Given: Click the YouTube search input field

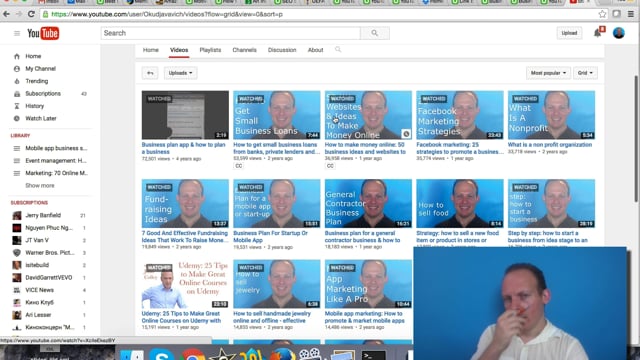Looking at the screenshot, I should pyautogui.click(x=231, y=33).
